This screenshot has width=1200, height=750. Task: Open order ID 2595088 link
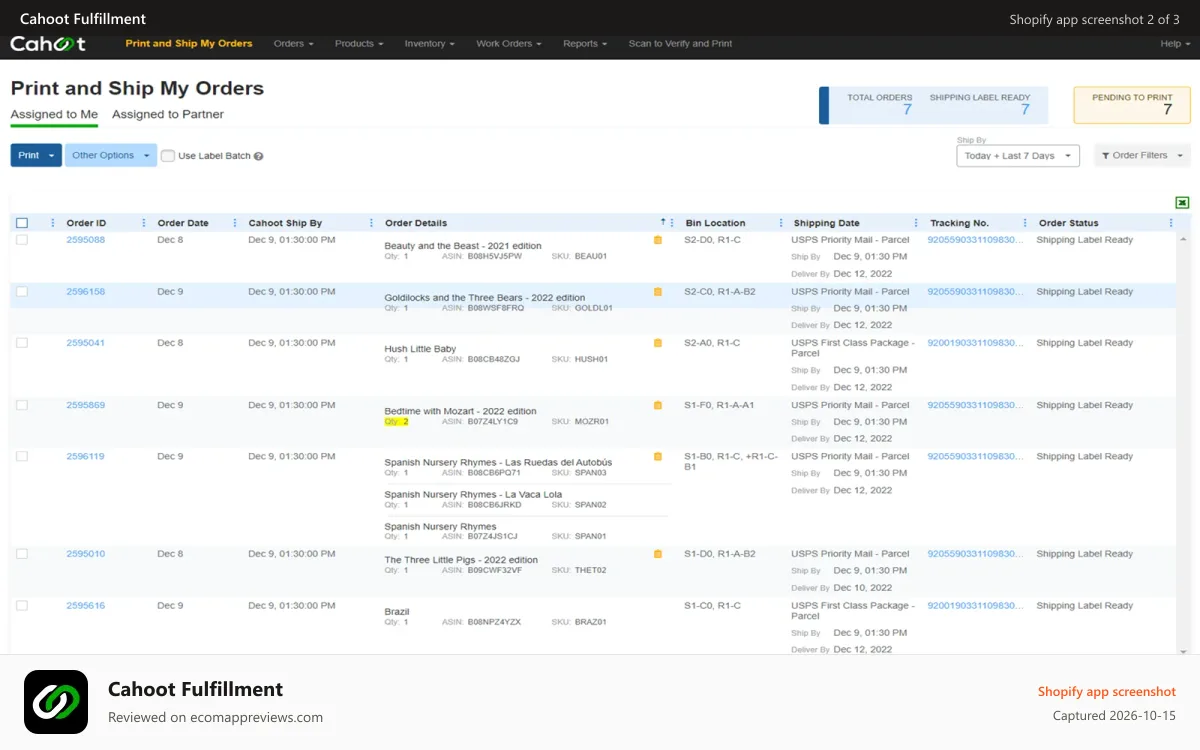(86, 240)
